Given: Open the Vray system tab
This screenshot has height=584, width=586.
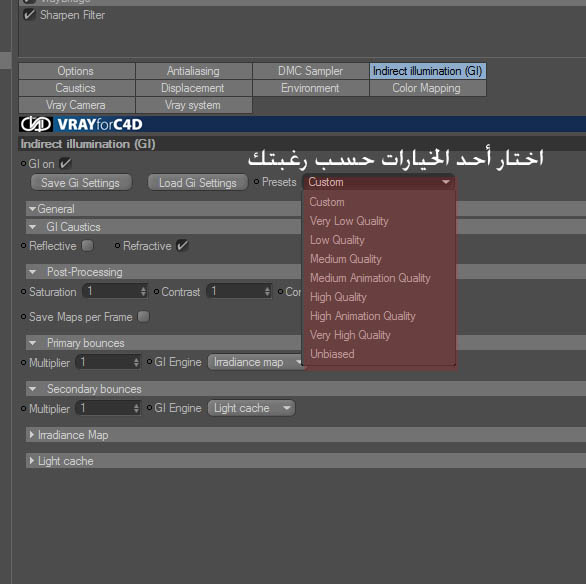Looking at the screenshot, I should [194, 105].
